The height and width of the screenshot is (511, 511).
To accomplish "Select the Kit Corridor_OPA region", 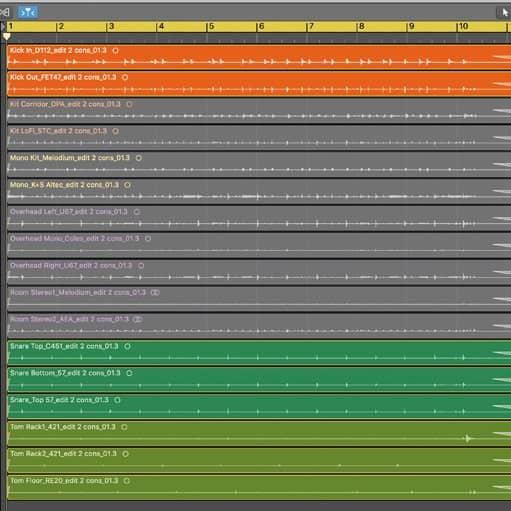I will 259,111.
